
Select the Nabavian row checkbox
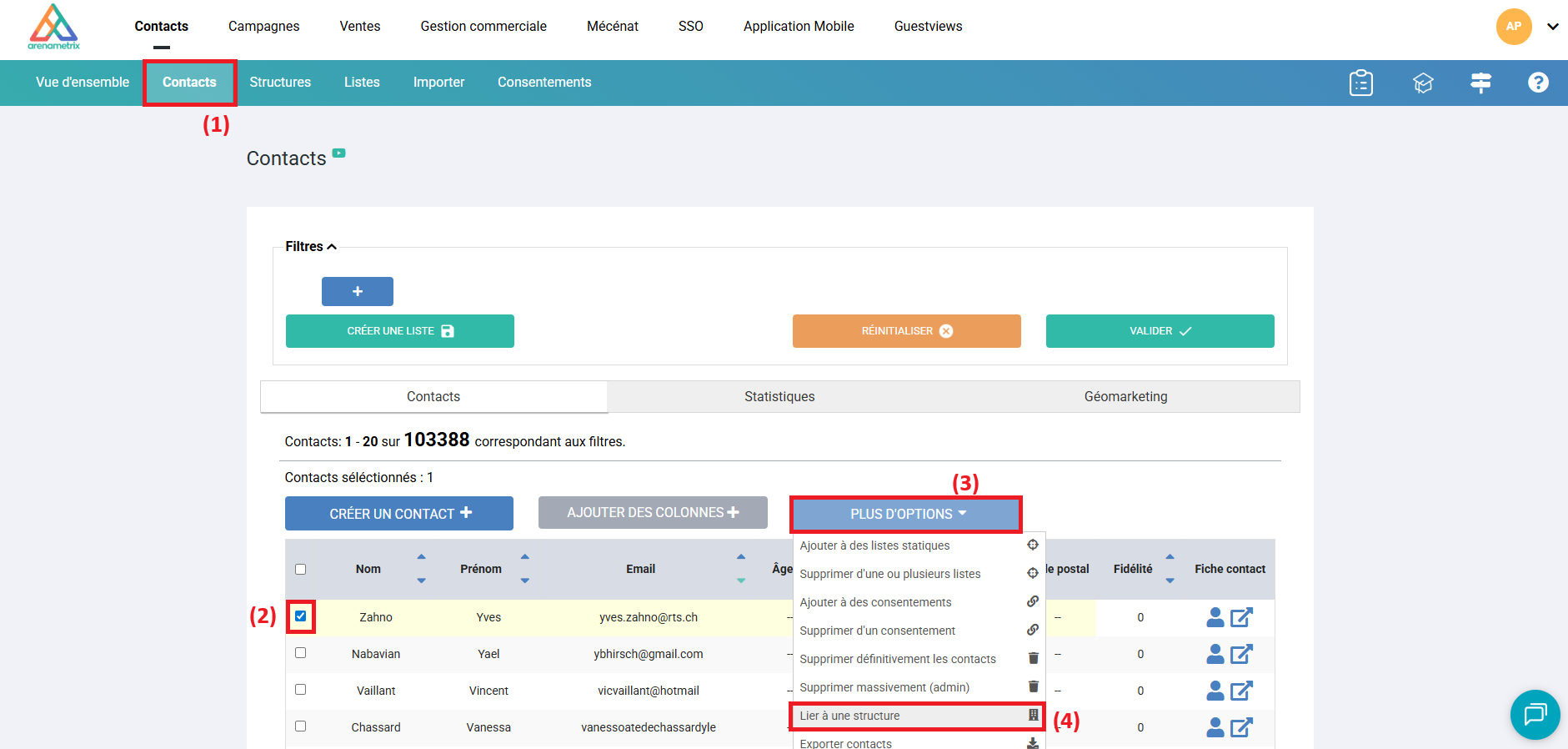[x=301, y=653]
